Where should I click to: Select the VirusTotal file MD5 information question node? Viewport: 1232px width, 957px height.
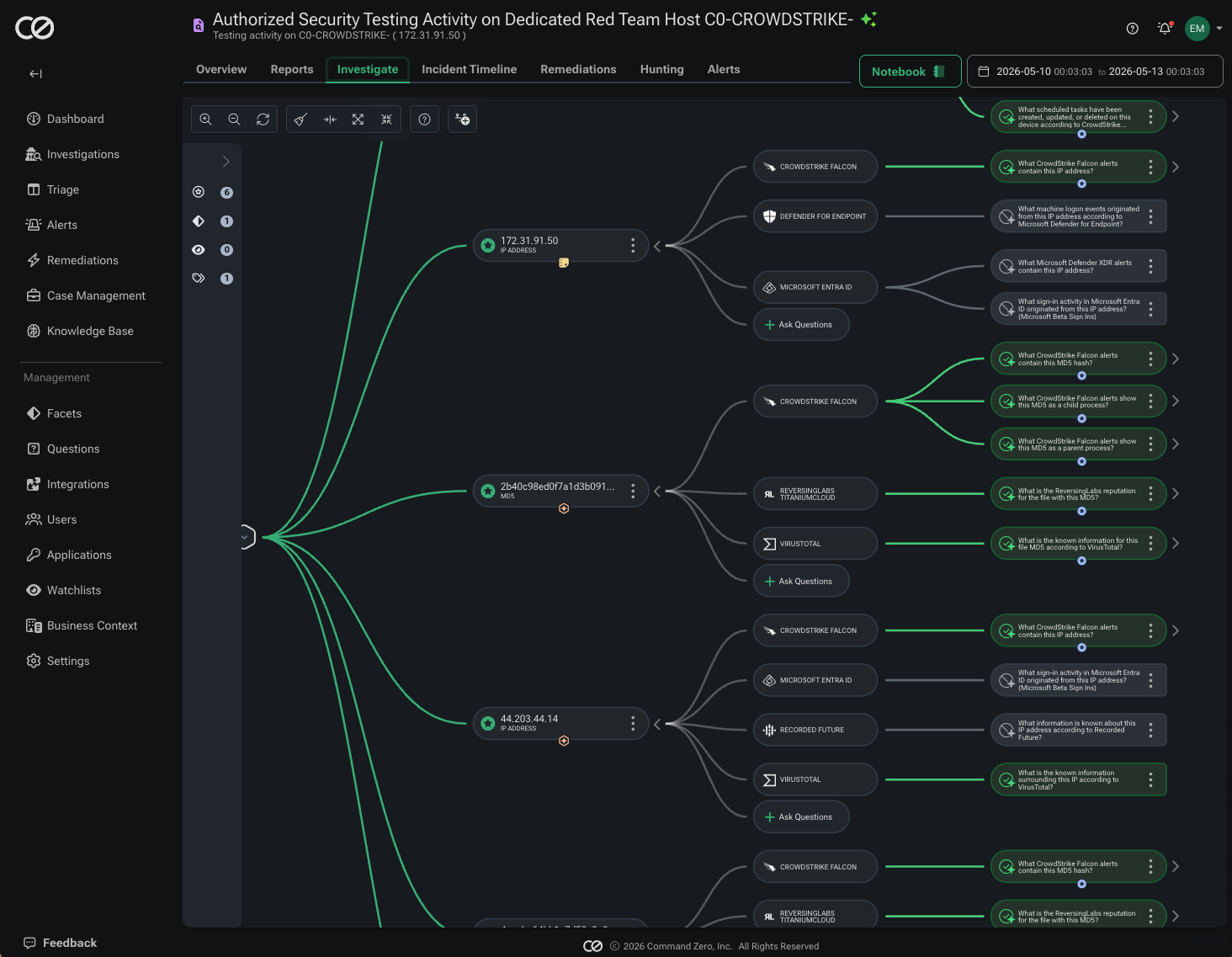1079,544
